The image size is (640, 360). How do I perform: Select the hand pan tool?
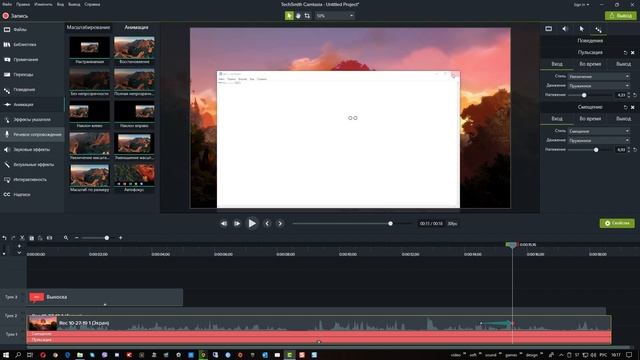[298, 16]
